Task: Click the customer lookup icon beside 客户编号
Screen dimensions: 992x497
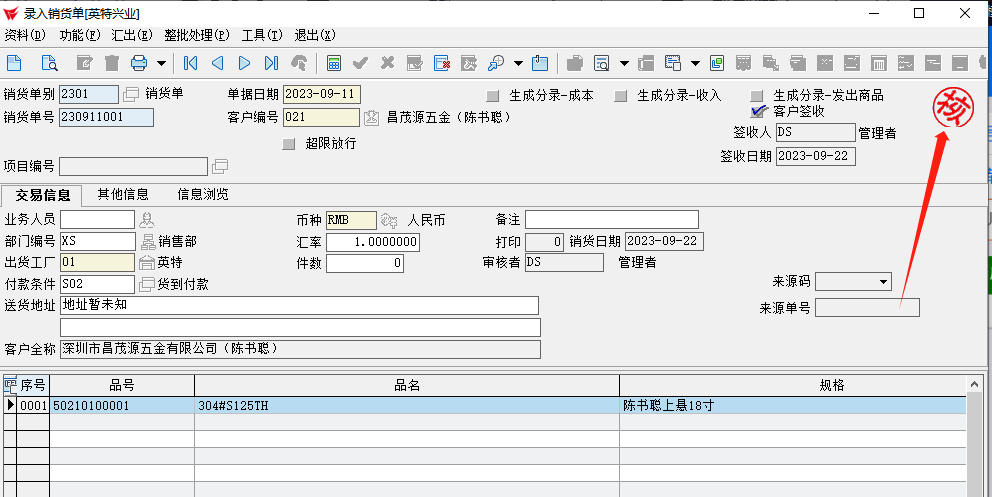Action: point(372,118)
